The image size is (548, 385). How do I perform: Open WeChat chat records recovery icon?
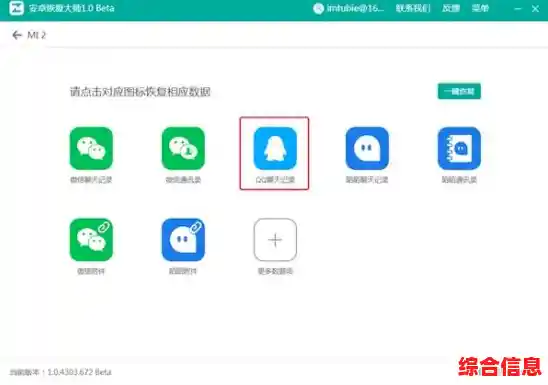pos(91,148)
